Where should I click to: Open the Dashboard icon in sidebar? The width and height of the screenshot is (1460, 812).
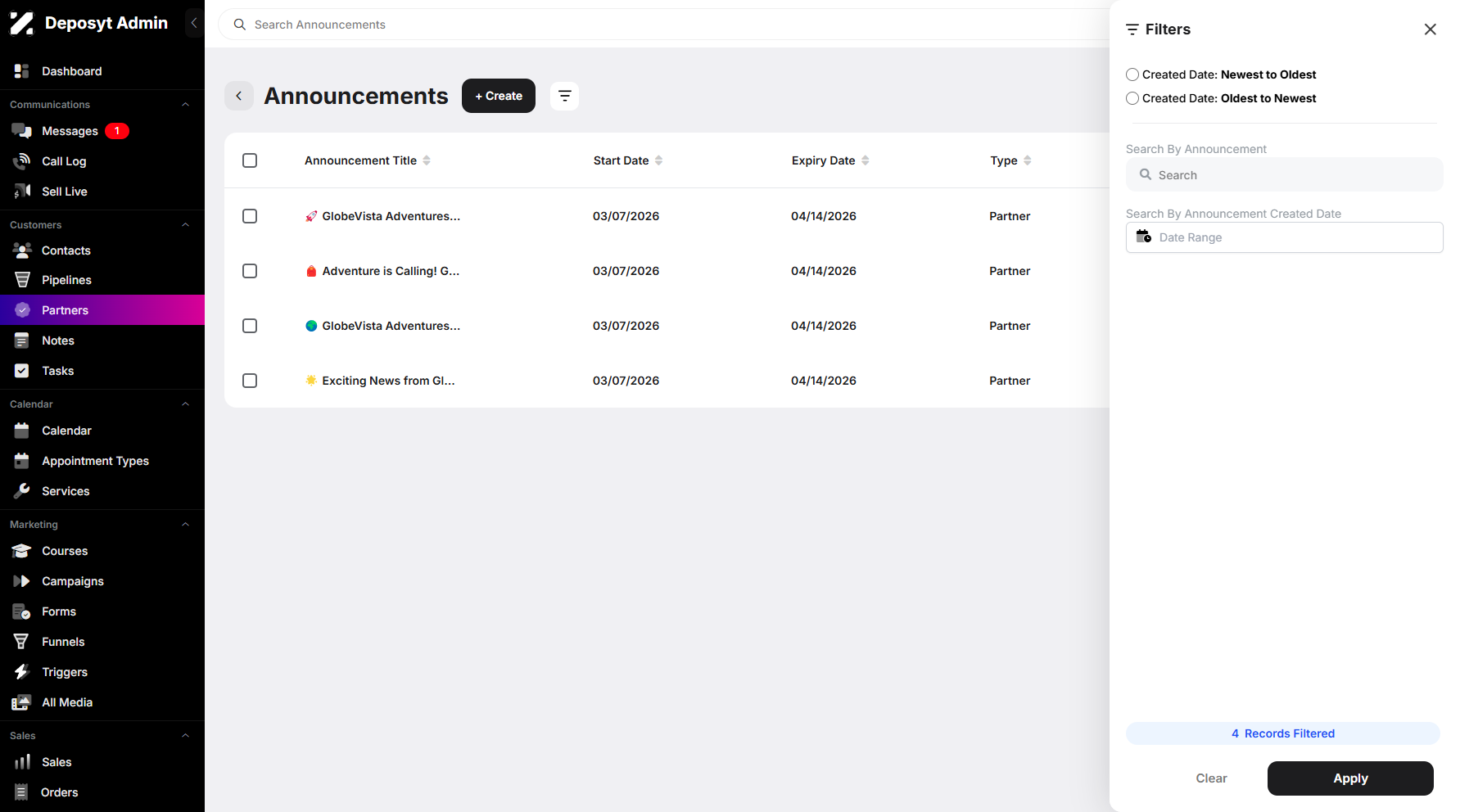pos(22,71)
